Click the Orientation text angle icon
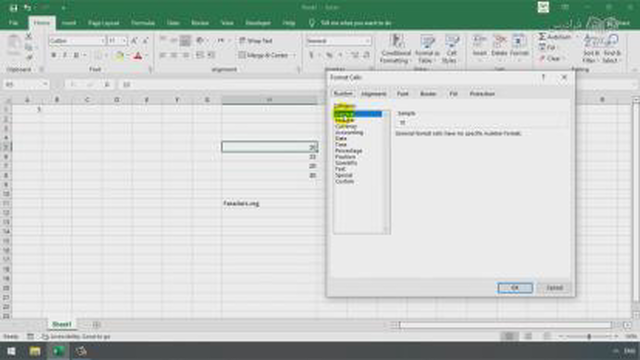The height and width of the screenshot is (360, 640). [200, 40]
